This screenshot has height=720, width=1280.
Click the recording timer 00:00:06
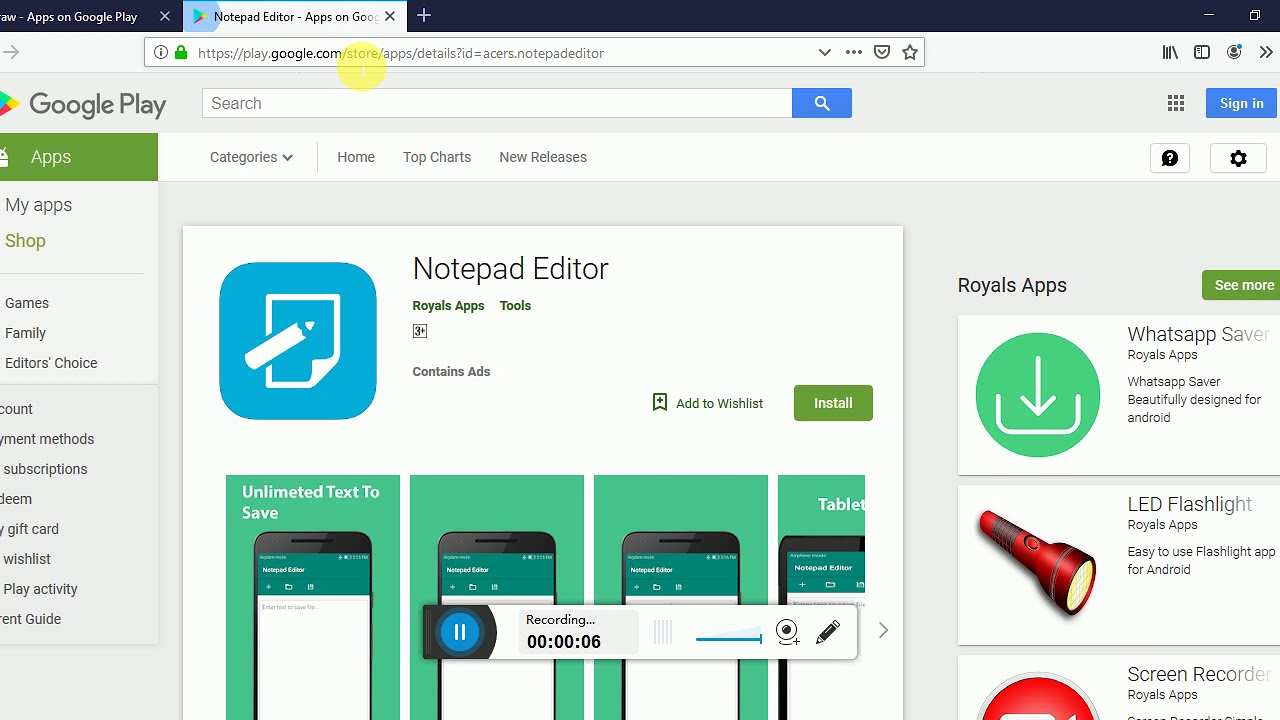coord(564,642)
